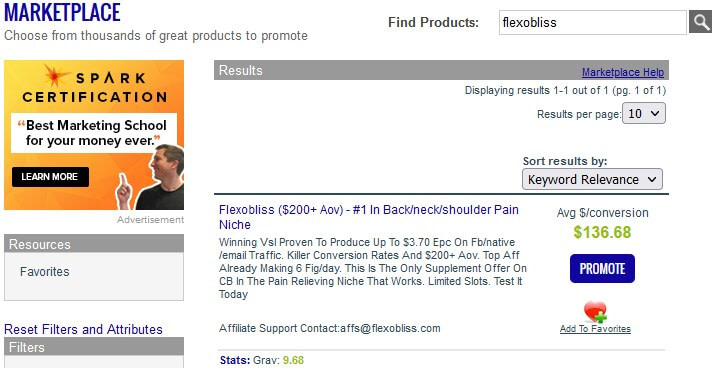Image resolution: width=720 pixels, height=368 pixels.
Task: Click the Gravity stat value 9.68
Action: [x=293, y=360]
